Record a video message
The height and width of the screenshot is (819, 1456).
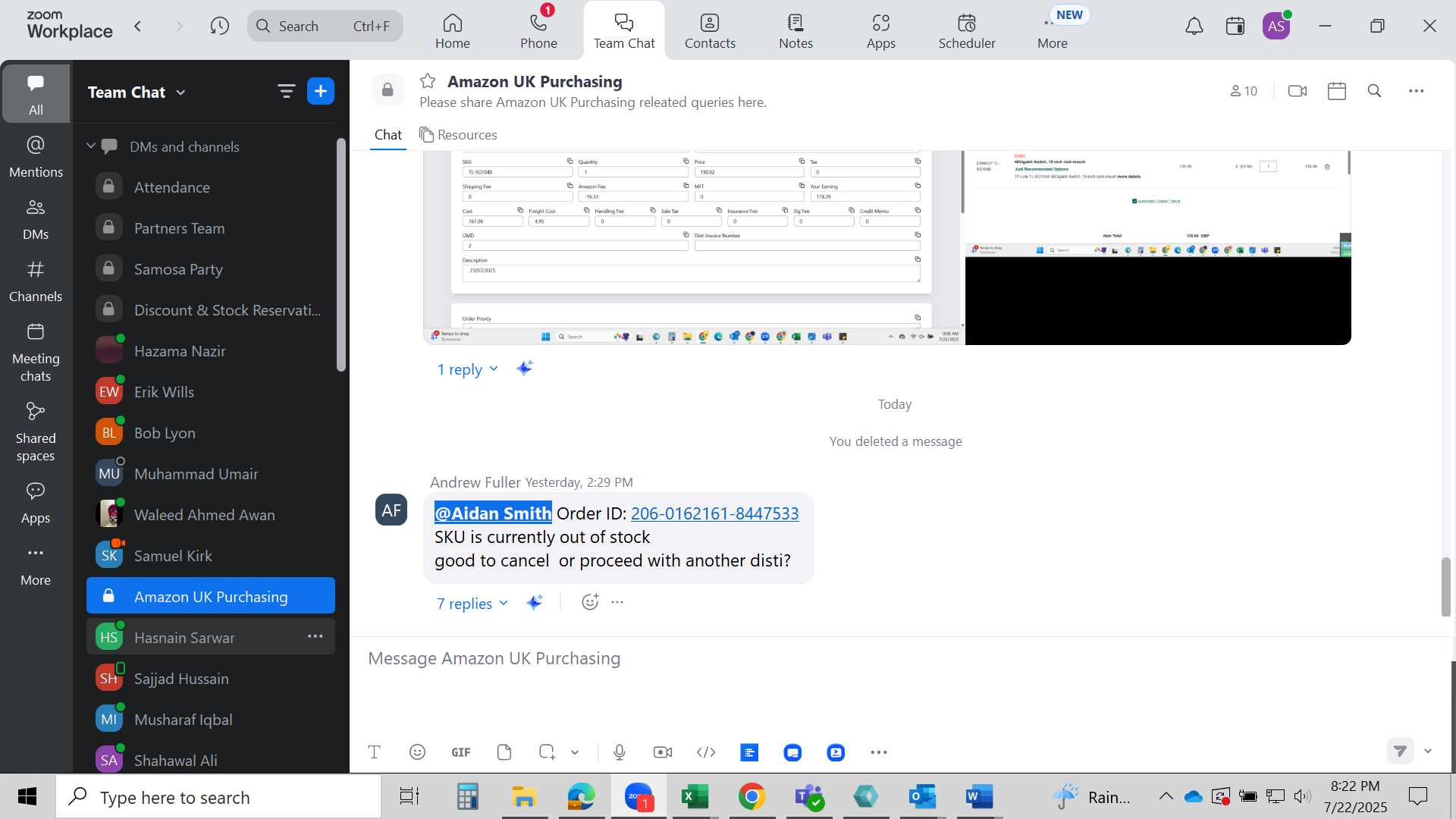point(663,752)
